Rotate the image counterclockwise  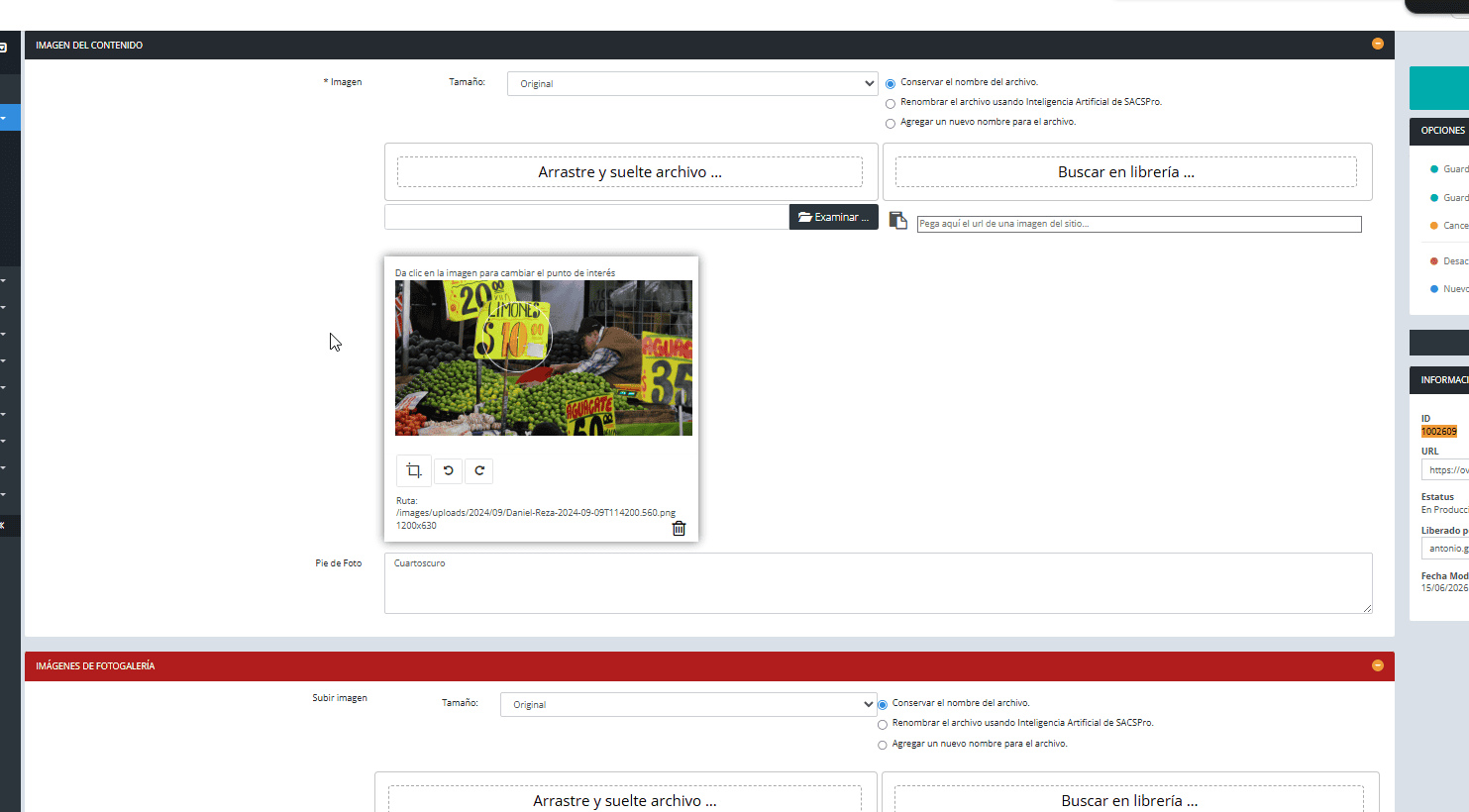point(448,470)
